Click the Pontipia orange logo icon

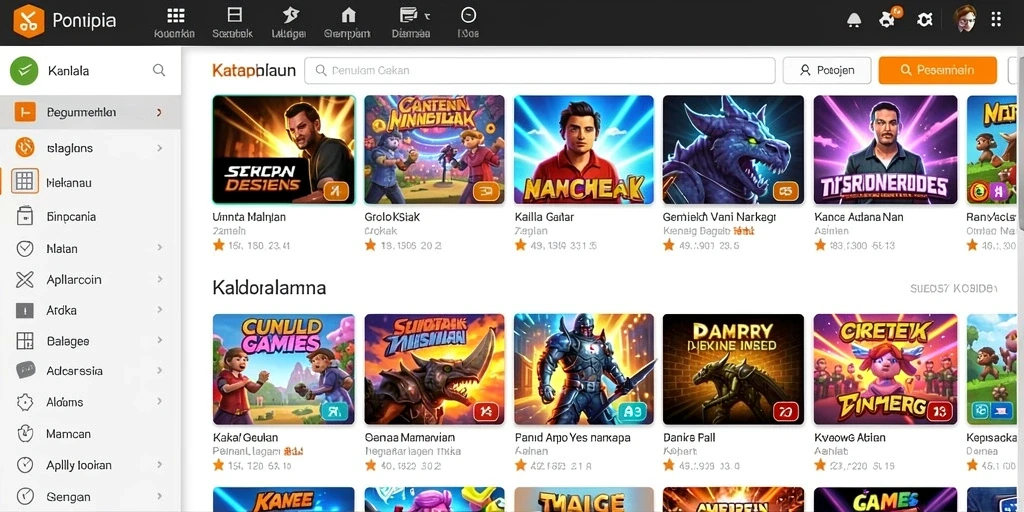(28, 21)
